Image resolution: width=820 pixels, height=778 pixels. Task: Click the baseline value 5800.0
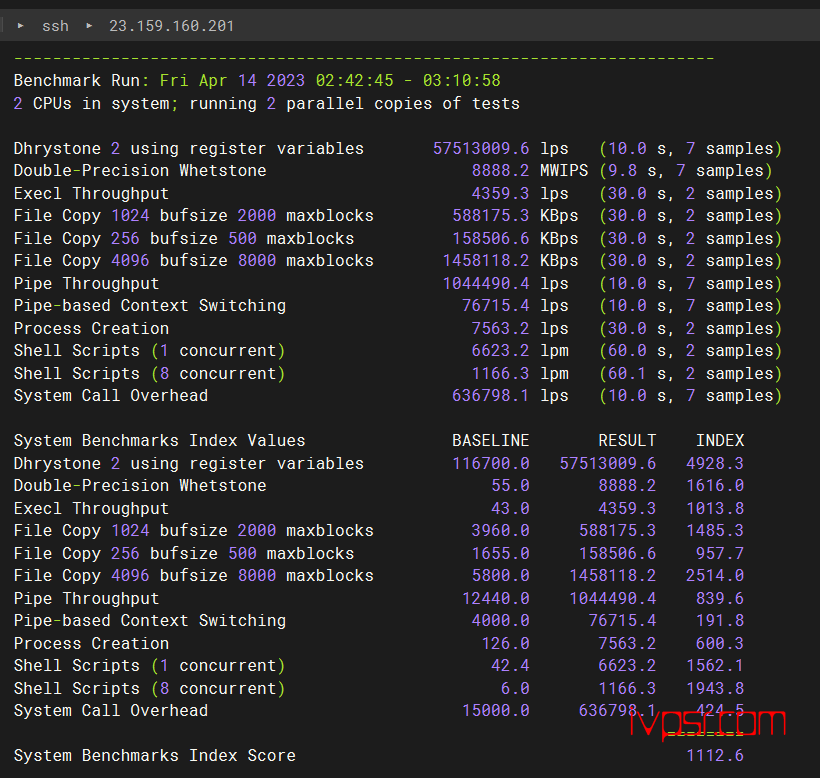point(500,575)
